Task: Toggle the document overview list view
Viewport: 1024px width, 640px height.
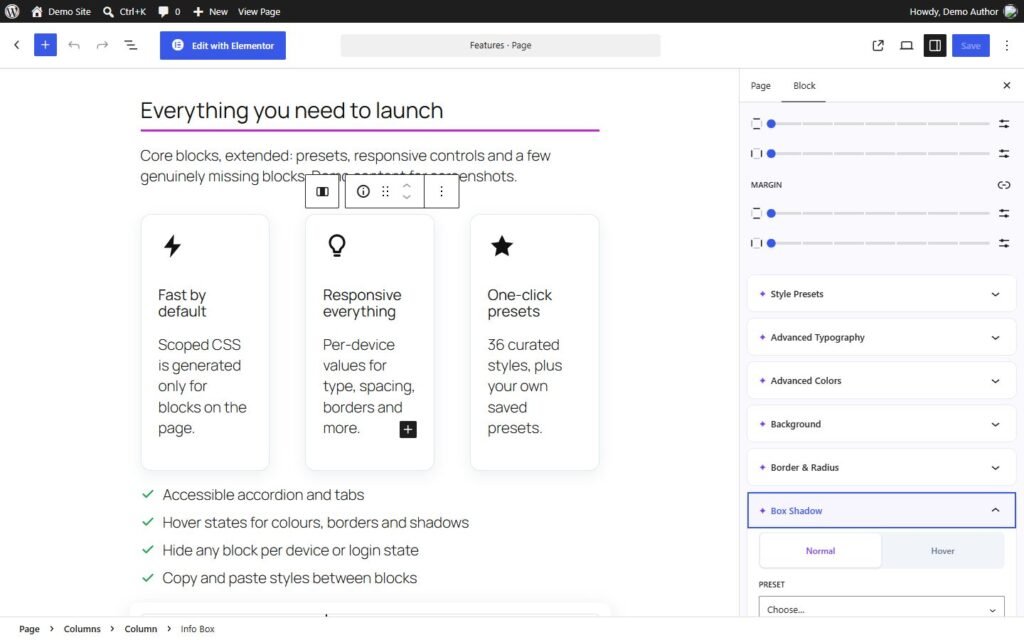Action: (131, 45)
